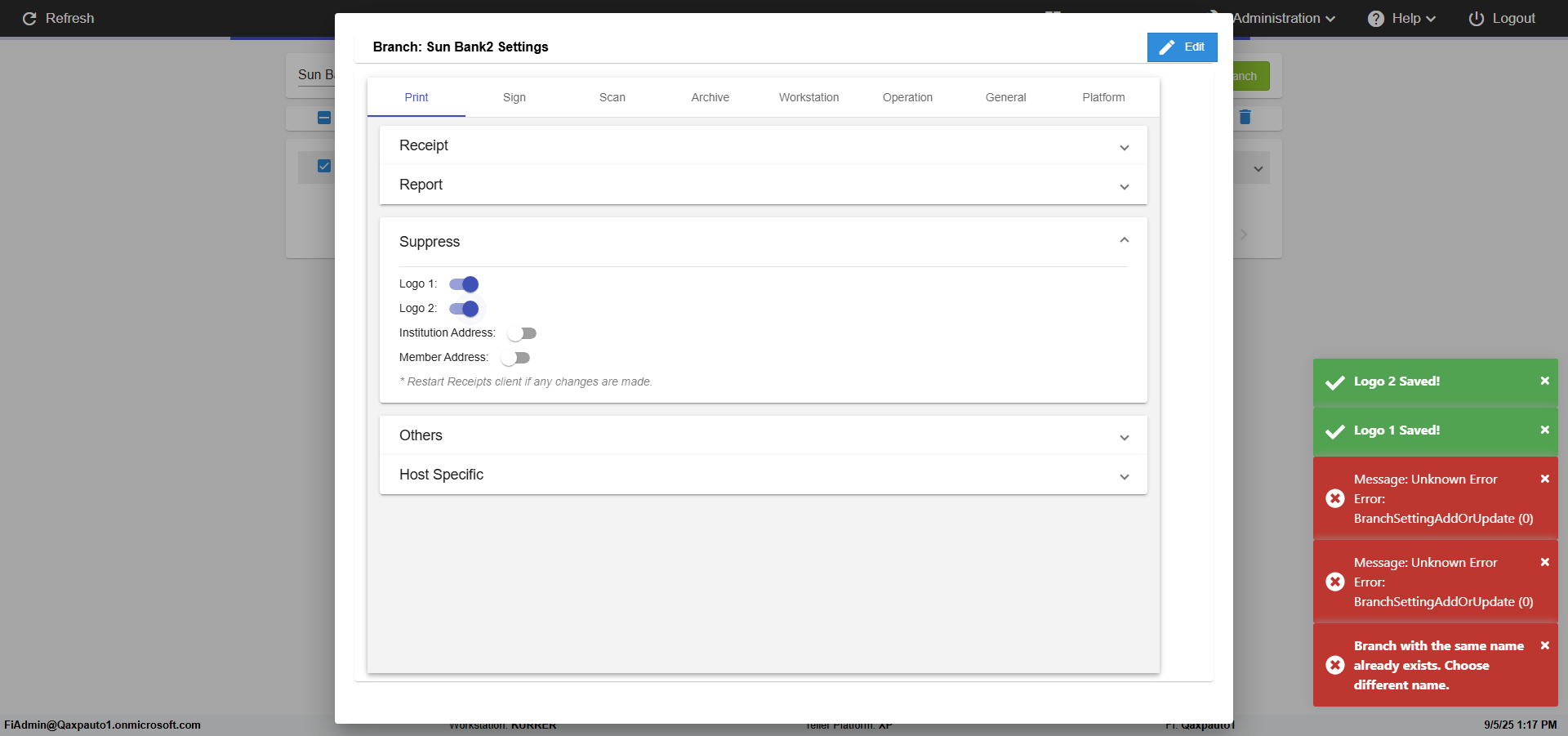Image resolution: width=1568 pixels, height=736 pixels.
Task: Click the Help question mark icon
Action: click(x=1376, y=19)
